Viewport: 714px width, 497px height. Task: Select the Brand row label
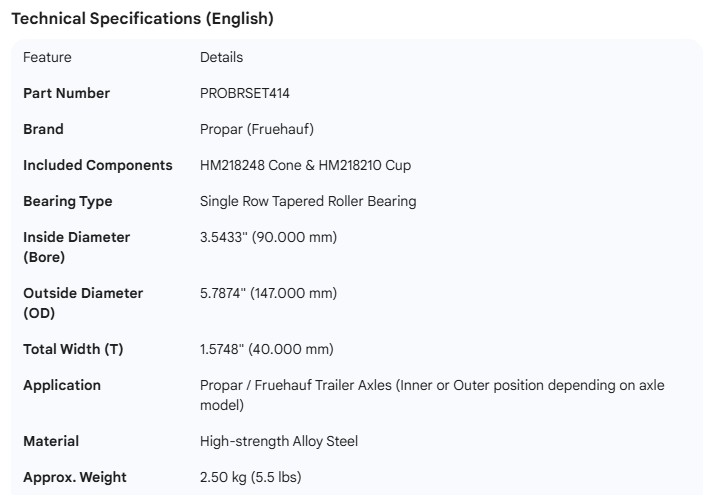43,129
